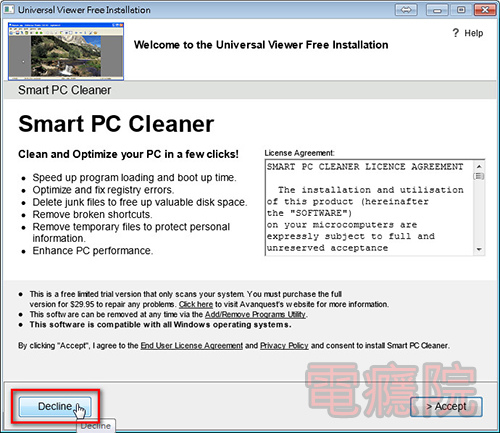Screen dimensions: 500x433
Task: Click "Remove broken shortcuts." bullet
Action: coord(92,214)
